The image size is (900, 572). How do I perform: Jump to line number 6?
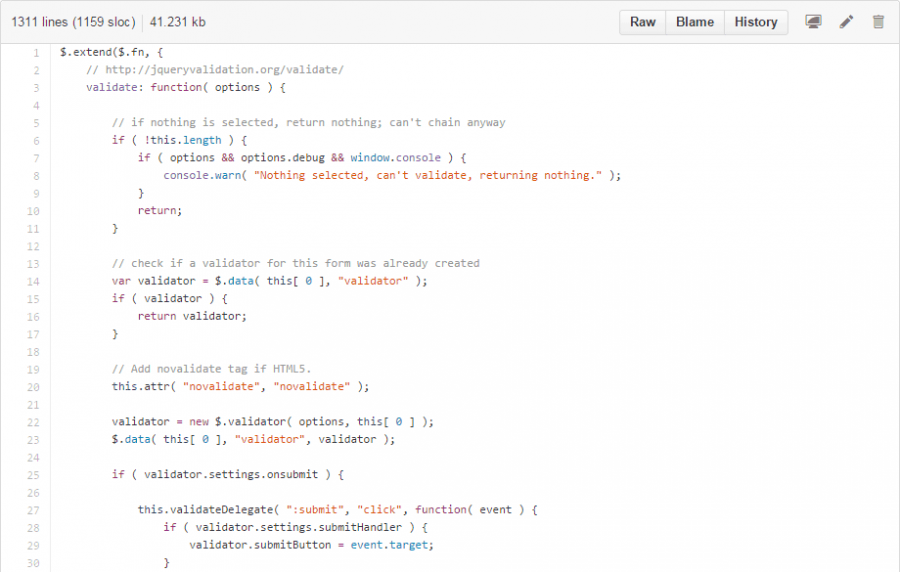click(x=36, y=140)
